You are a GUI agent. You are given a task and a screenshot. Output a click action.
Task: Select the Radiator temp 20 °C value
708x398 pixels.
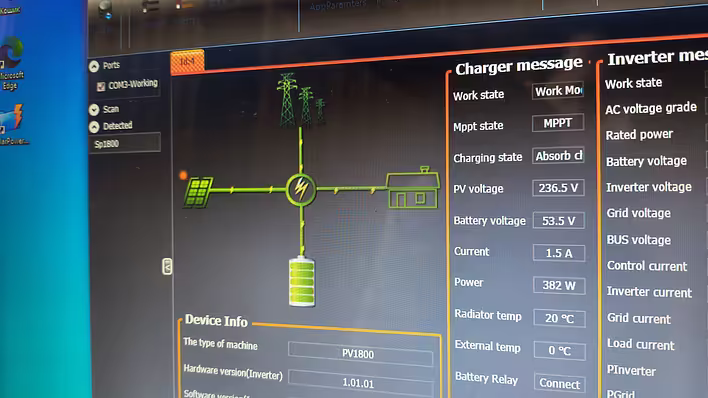click(x=559, y=318)
